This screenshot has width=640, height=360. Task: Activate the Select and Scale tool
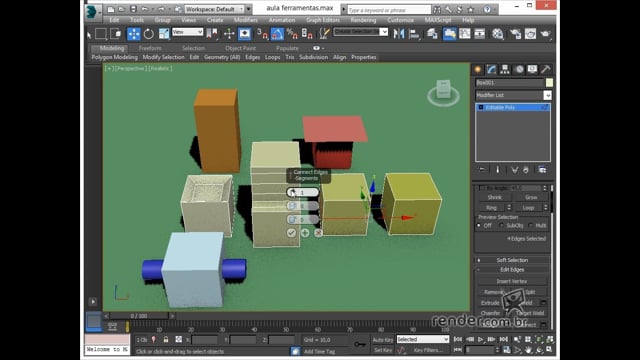click(164, 34)
